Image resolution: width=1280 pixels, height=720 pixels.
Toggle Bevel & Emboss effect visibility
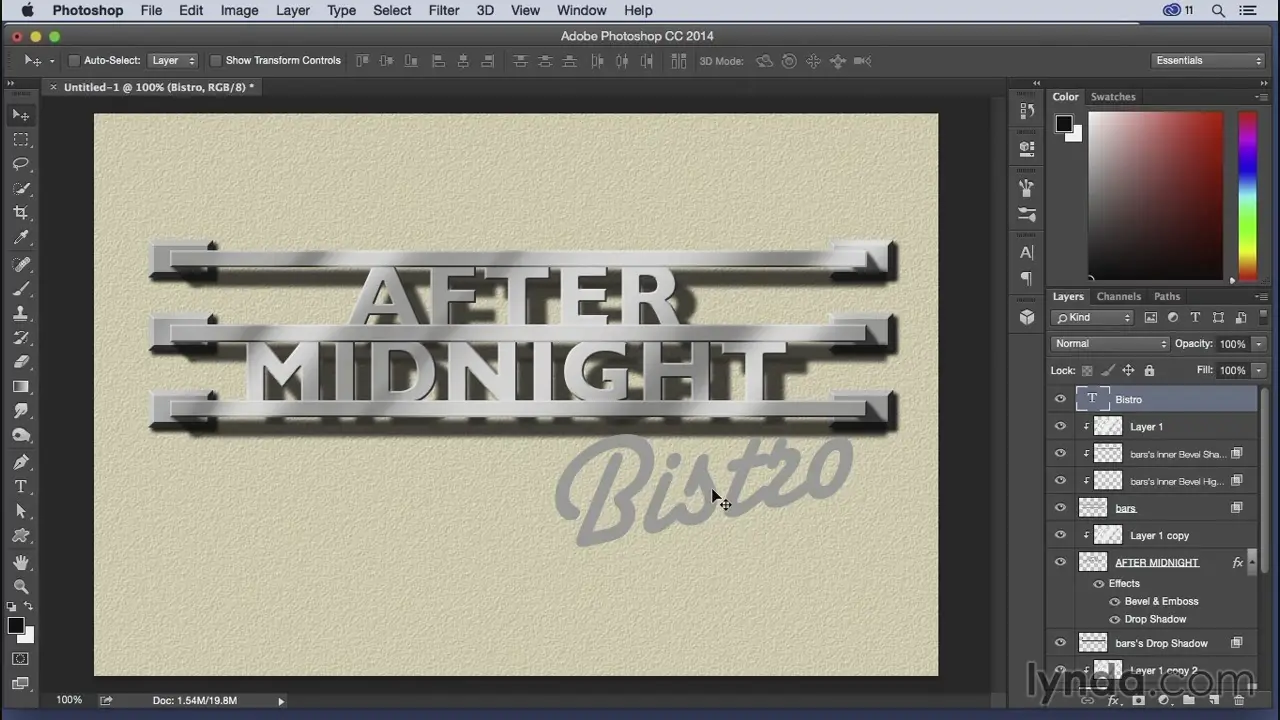(1114, 602)
